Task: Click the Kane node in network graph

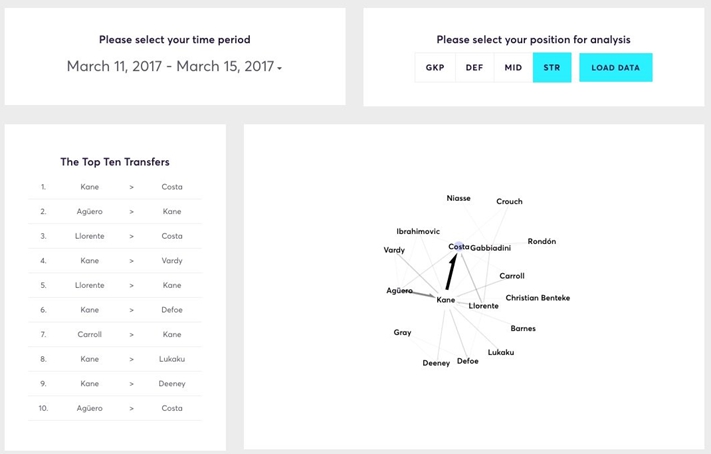Action: (446, 300)
